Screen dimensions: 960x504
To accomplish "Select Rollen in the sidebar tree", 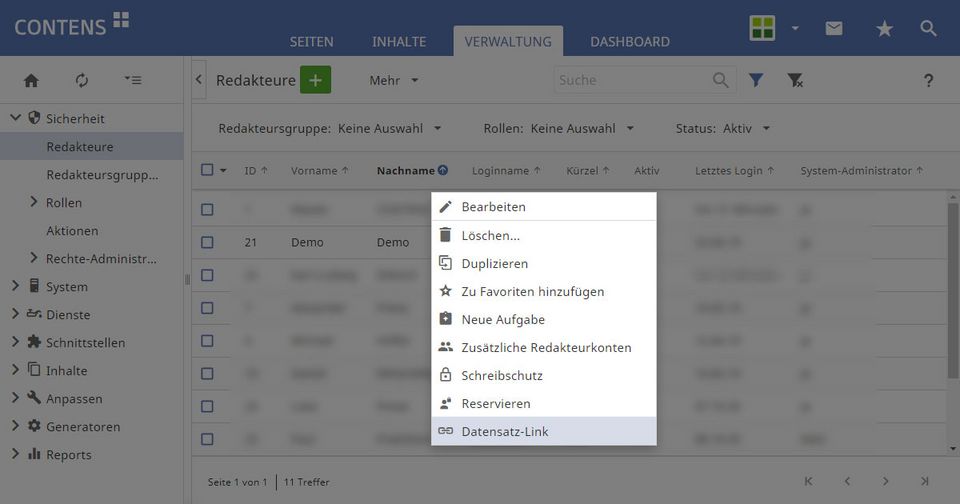I will pyautogui.click(x=64, y=202).
